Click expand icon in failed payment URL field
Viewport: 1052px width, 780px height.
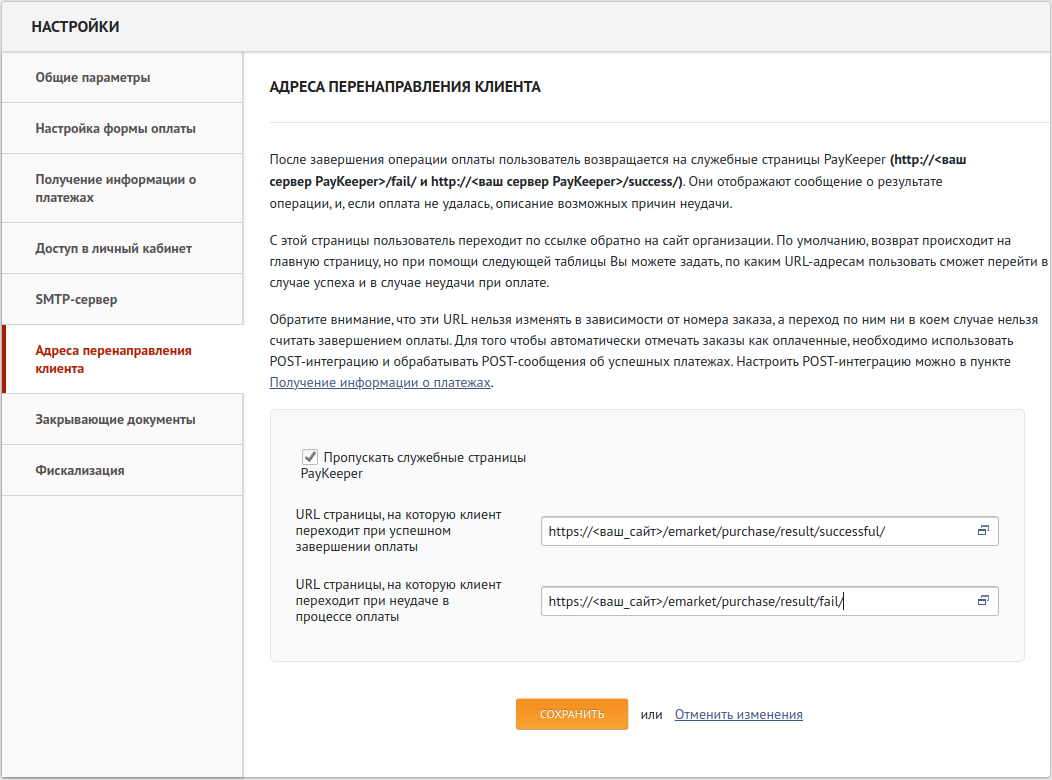coord(982,600)
